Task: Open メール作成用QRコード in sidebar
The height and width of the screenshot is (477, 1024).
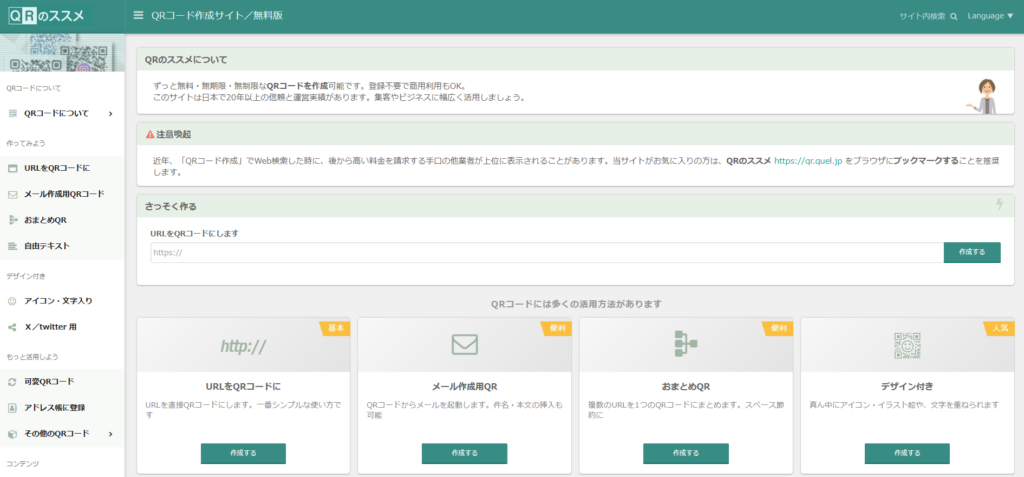Action: 62,194
